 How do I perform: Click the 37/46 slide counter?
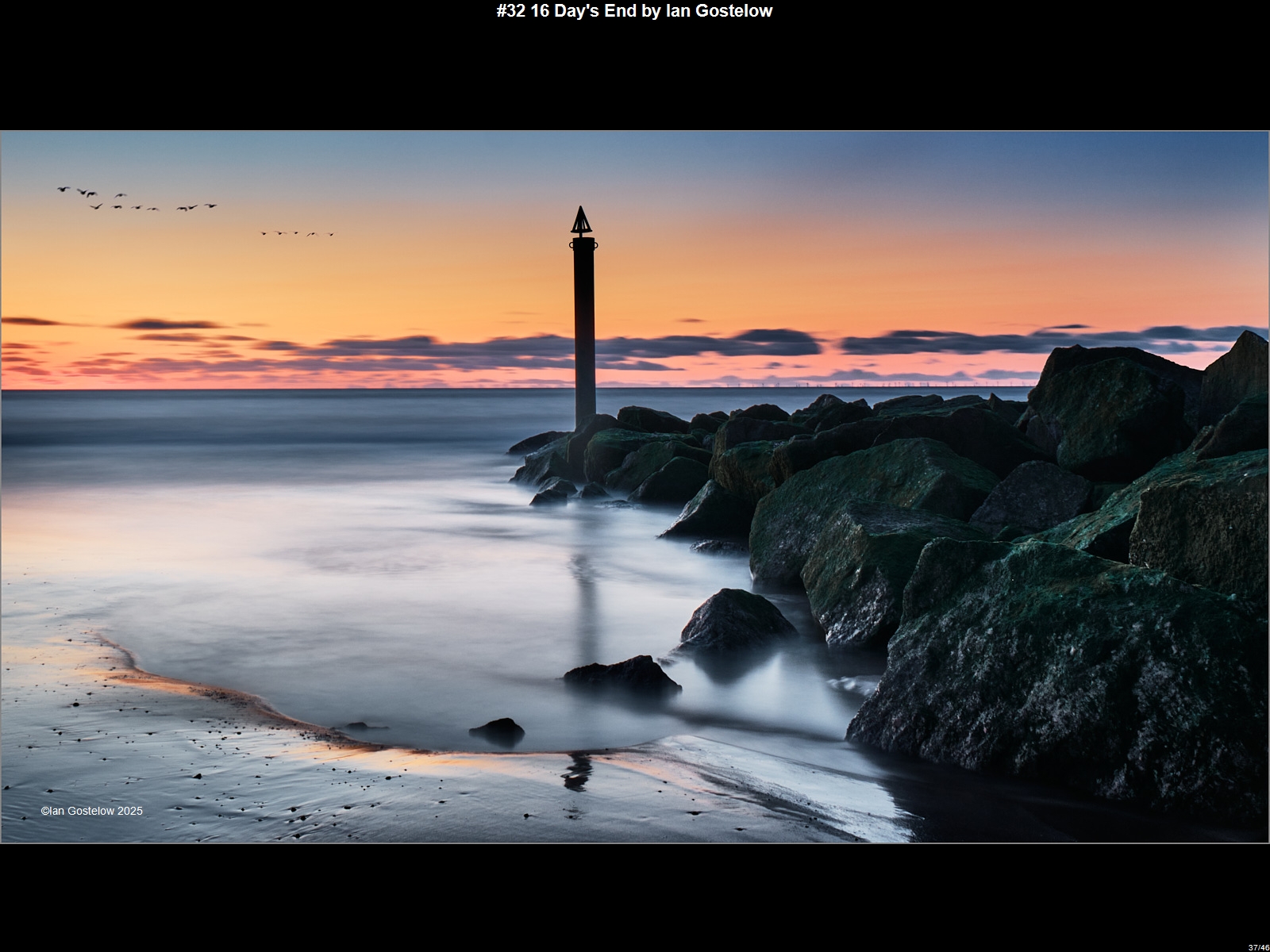click(x=1258, y=946)
